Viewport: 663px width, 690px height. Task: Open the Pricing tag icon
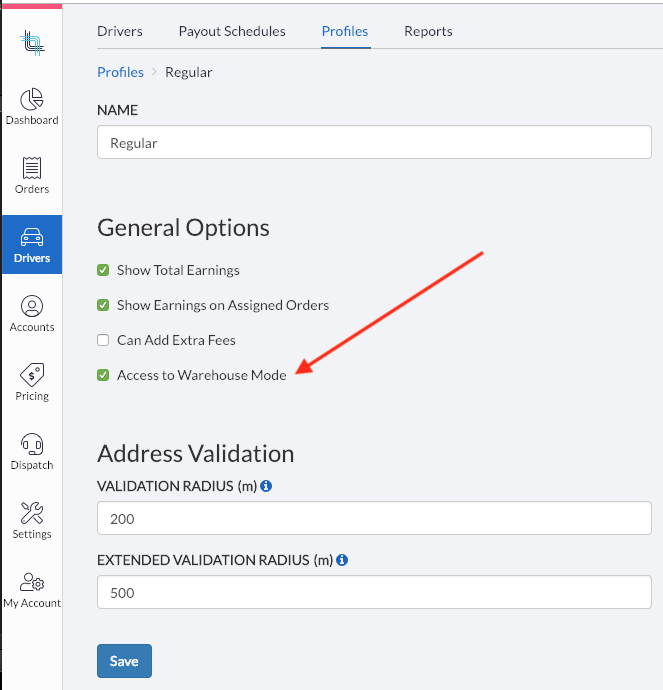point(32,374)
